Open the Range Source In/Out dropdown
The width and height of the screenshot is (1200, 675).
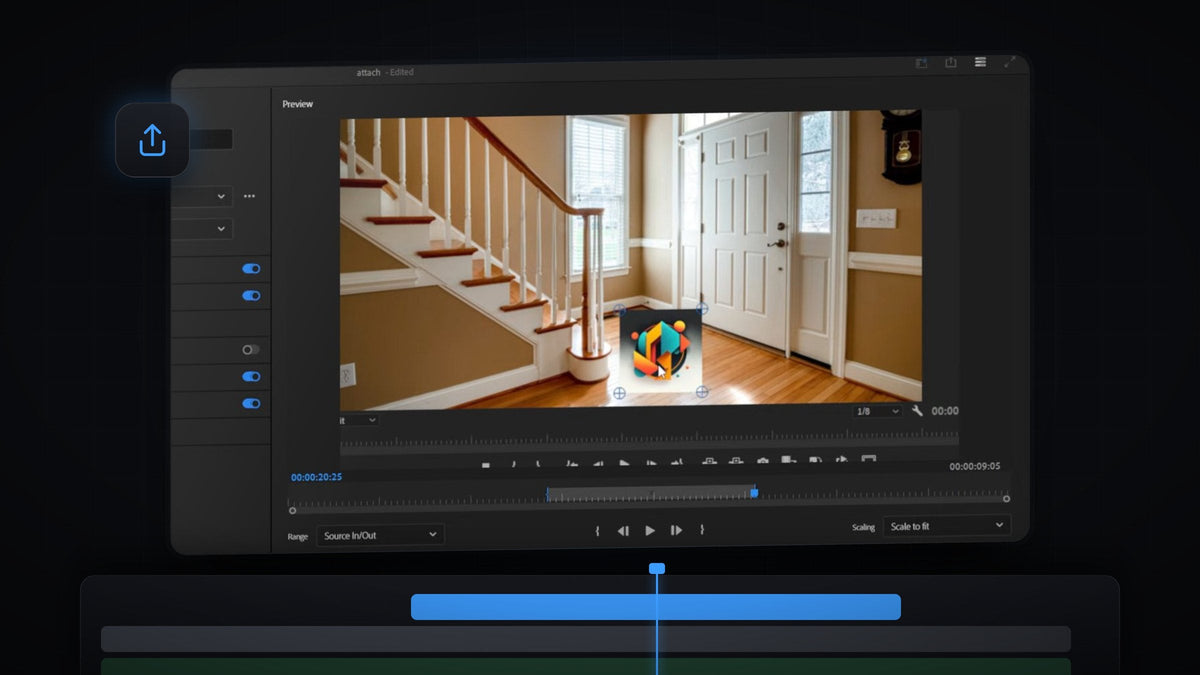click(381, 536)
